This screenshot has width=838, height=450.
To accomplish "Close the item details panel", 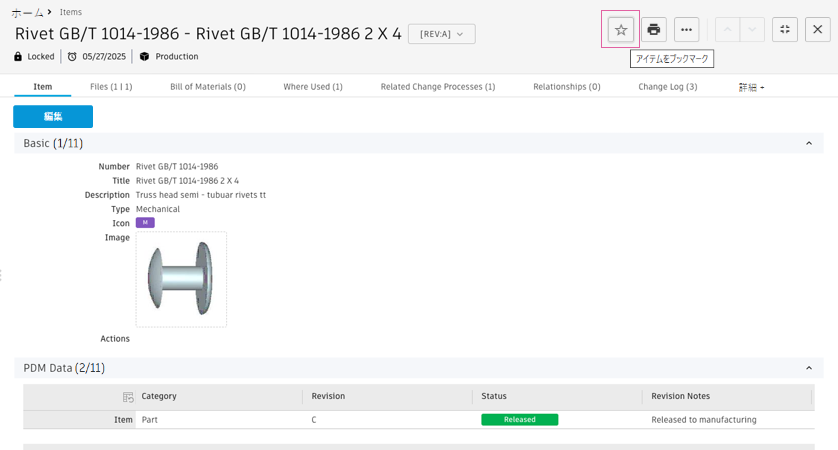I will (818, 29).
